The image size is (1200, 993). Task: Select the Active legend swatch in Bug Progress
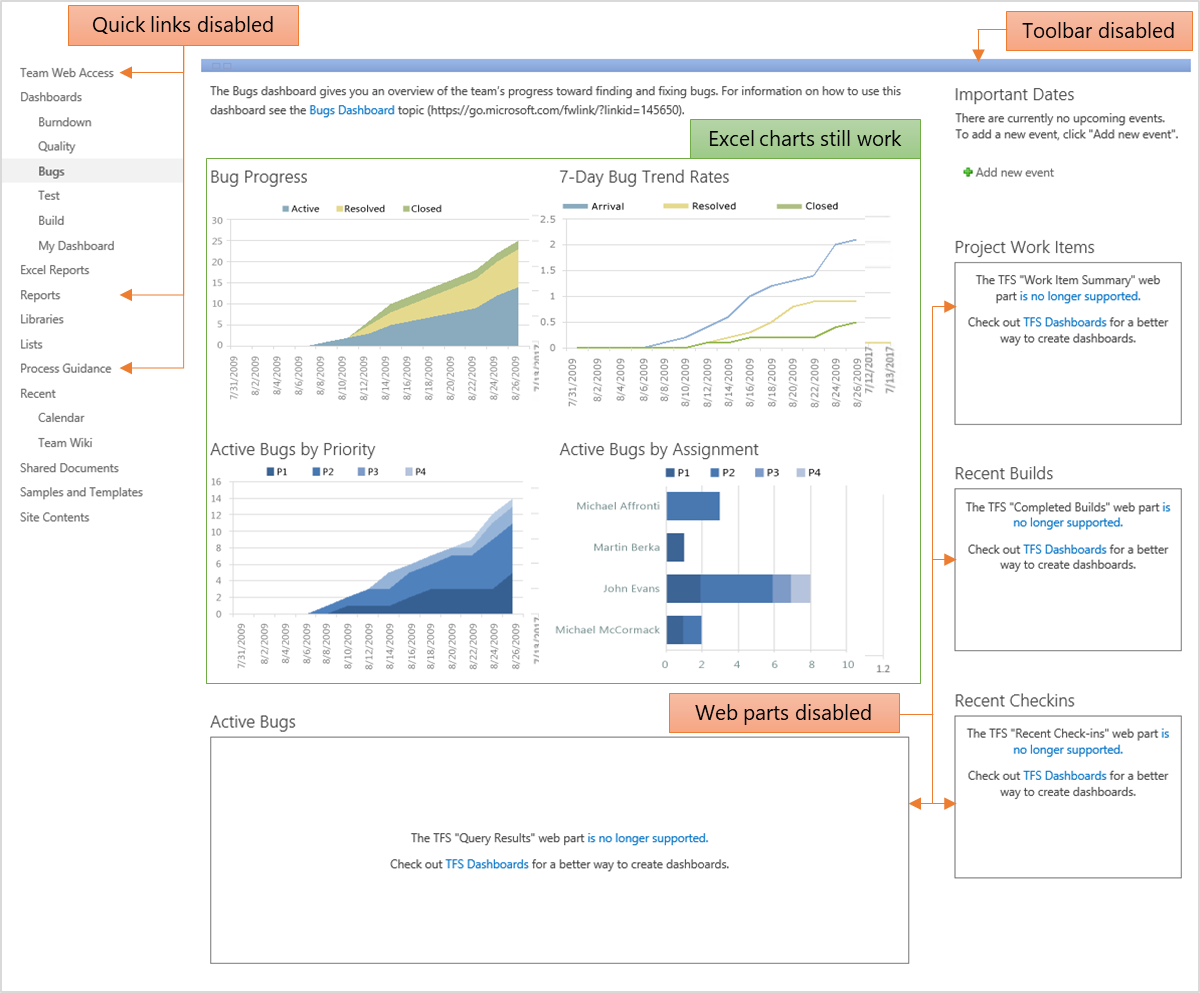(x=285, y=208)
